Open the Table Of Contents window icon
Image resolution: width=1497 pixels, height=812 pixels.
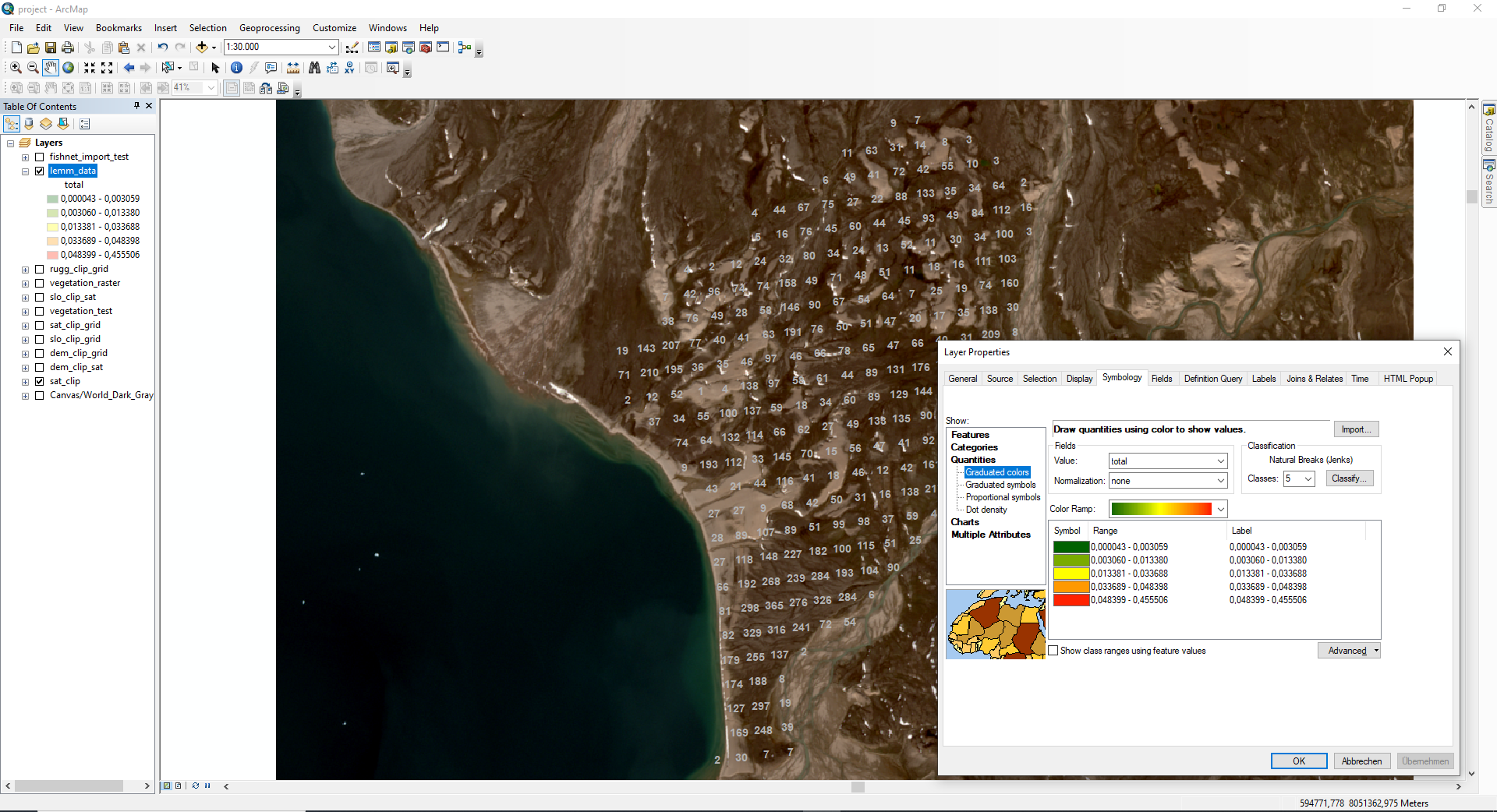click(x=374, y=48)
